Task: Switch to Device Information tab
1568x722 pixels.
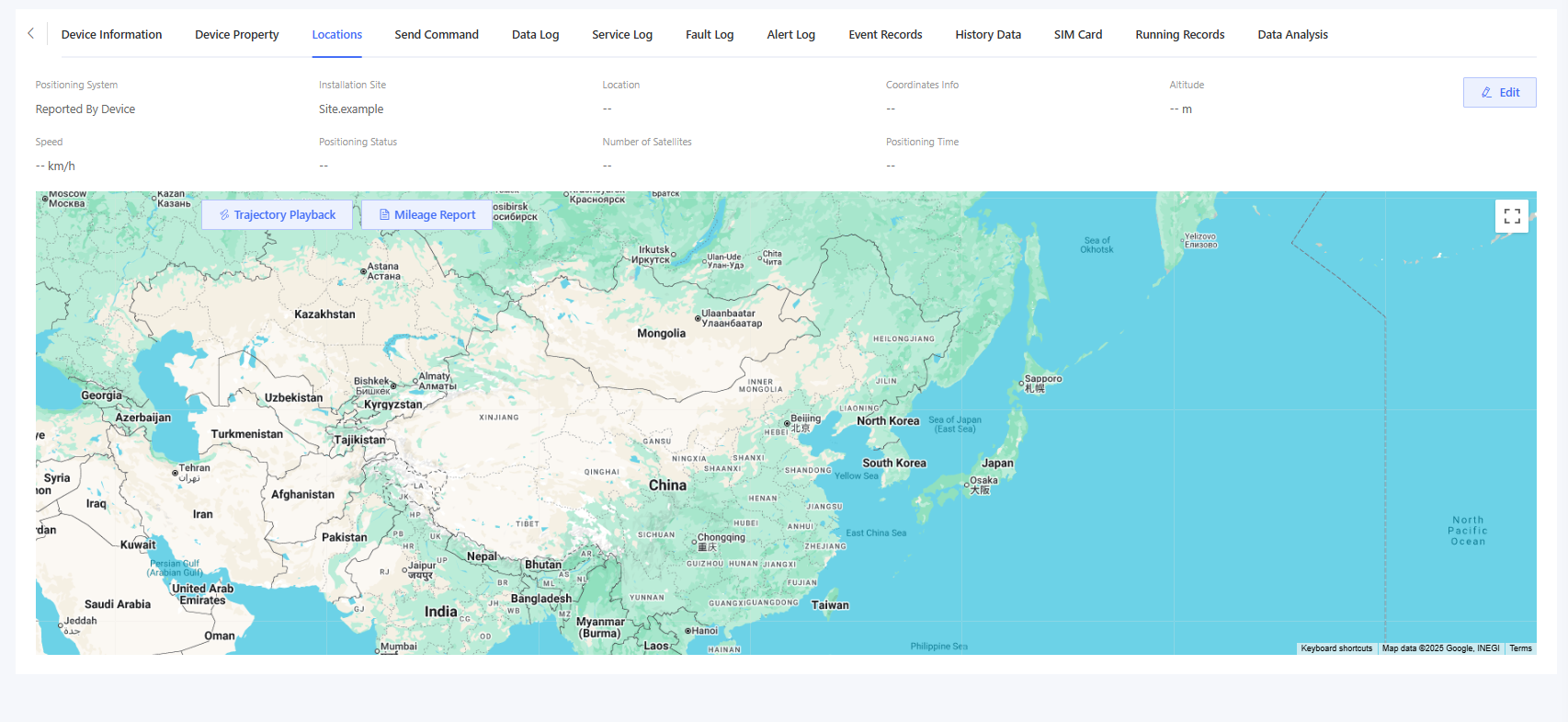Action: pyautogui.click(x=111, y=35)
